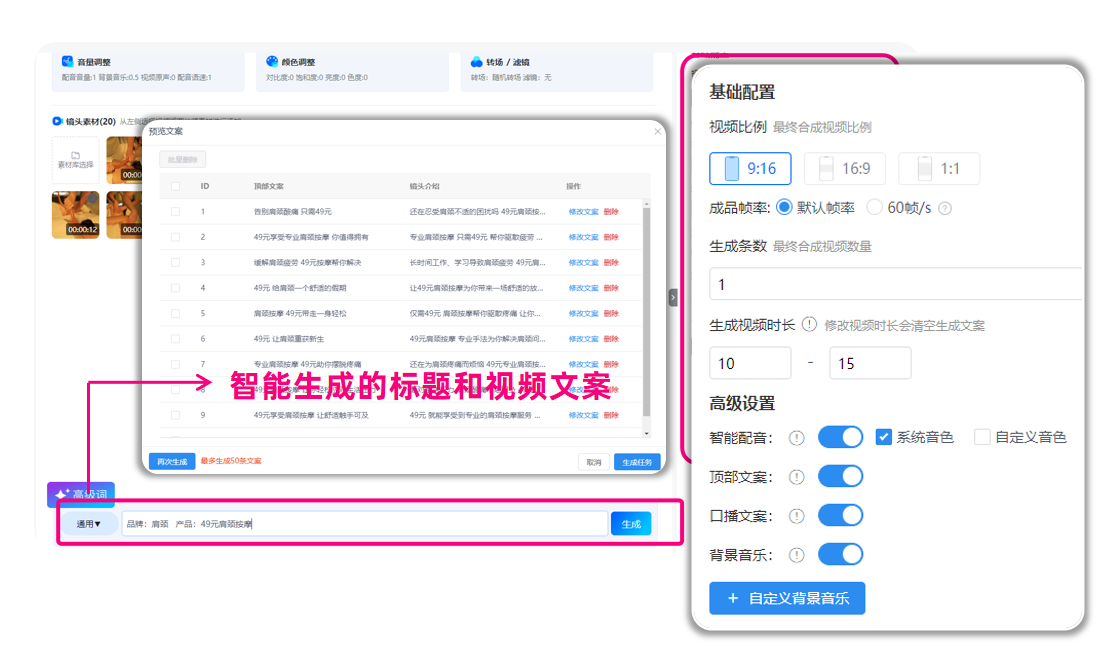Click the info icon next to 生成视频时长

click(x=809, y=325)
